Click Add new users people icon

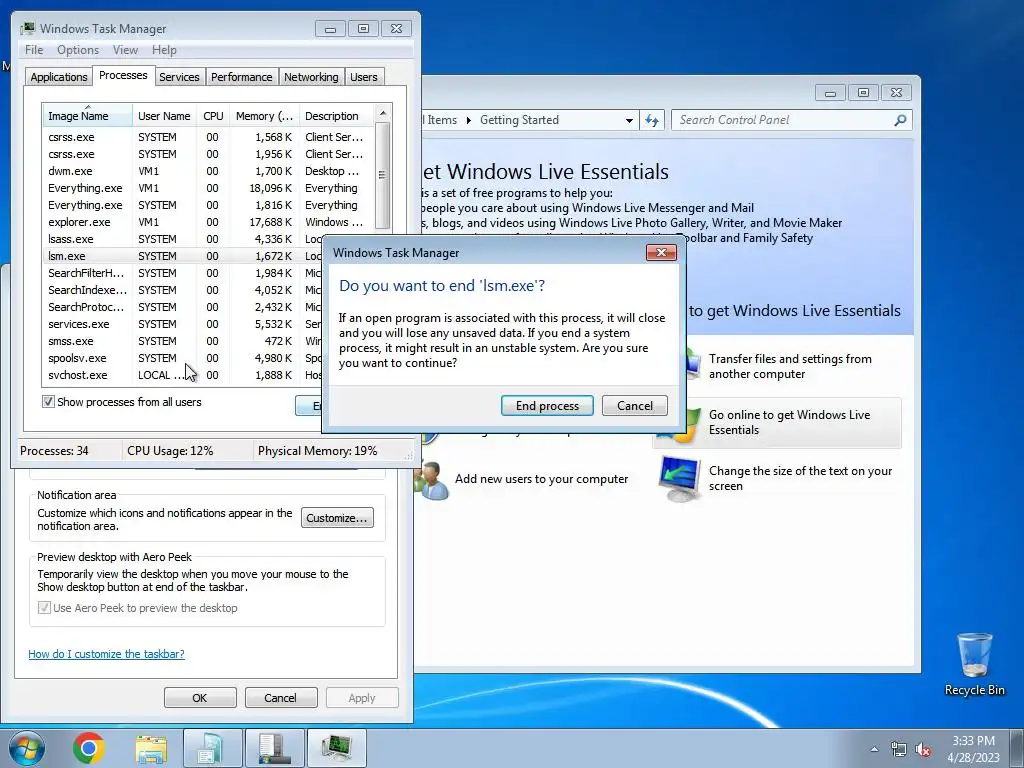(x=432, y=480)
